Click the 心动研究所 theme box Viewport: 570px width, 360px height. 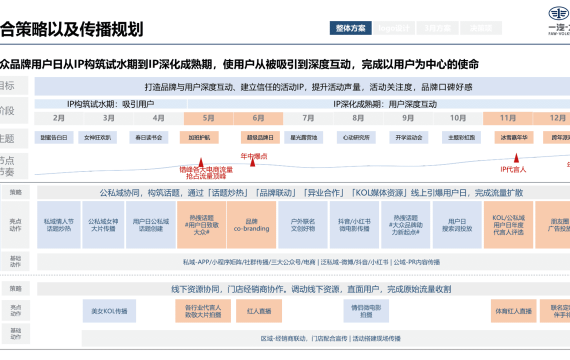(x=356, y=137)
